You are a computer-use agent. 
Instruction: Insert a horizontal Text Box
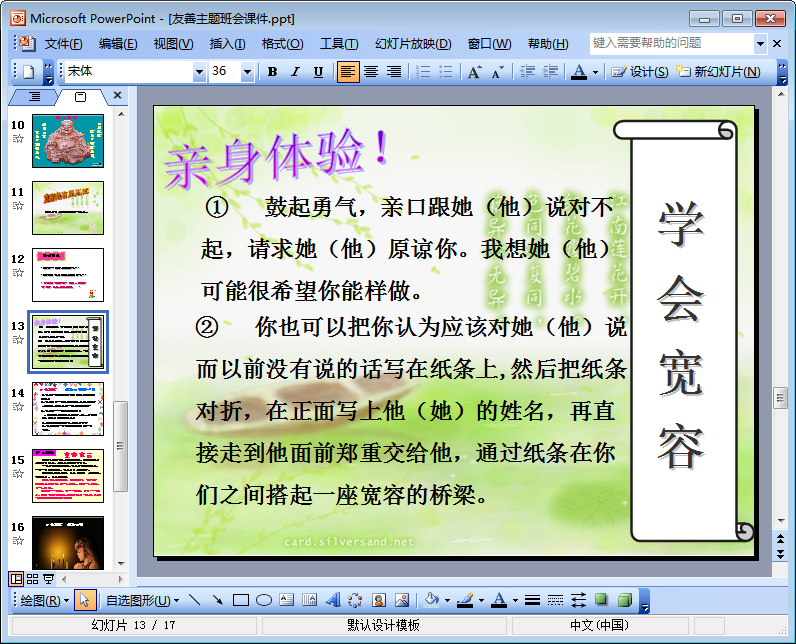pos(286,600)
